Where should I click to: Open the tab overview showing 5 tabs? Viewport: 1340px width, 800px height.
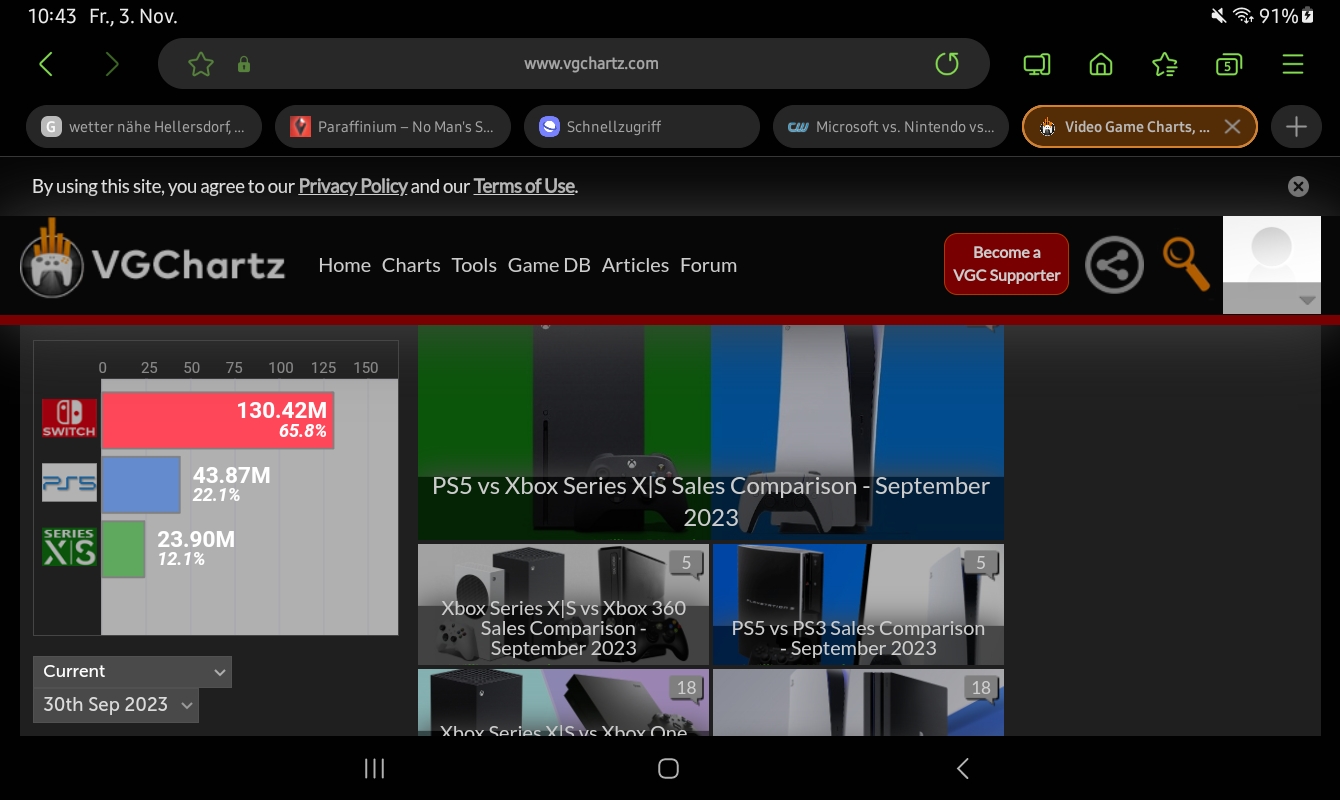tap(1228, 63)
